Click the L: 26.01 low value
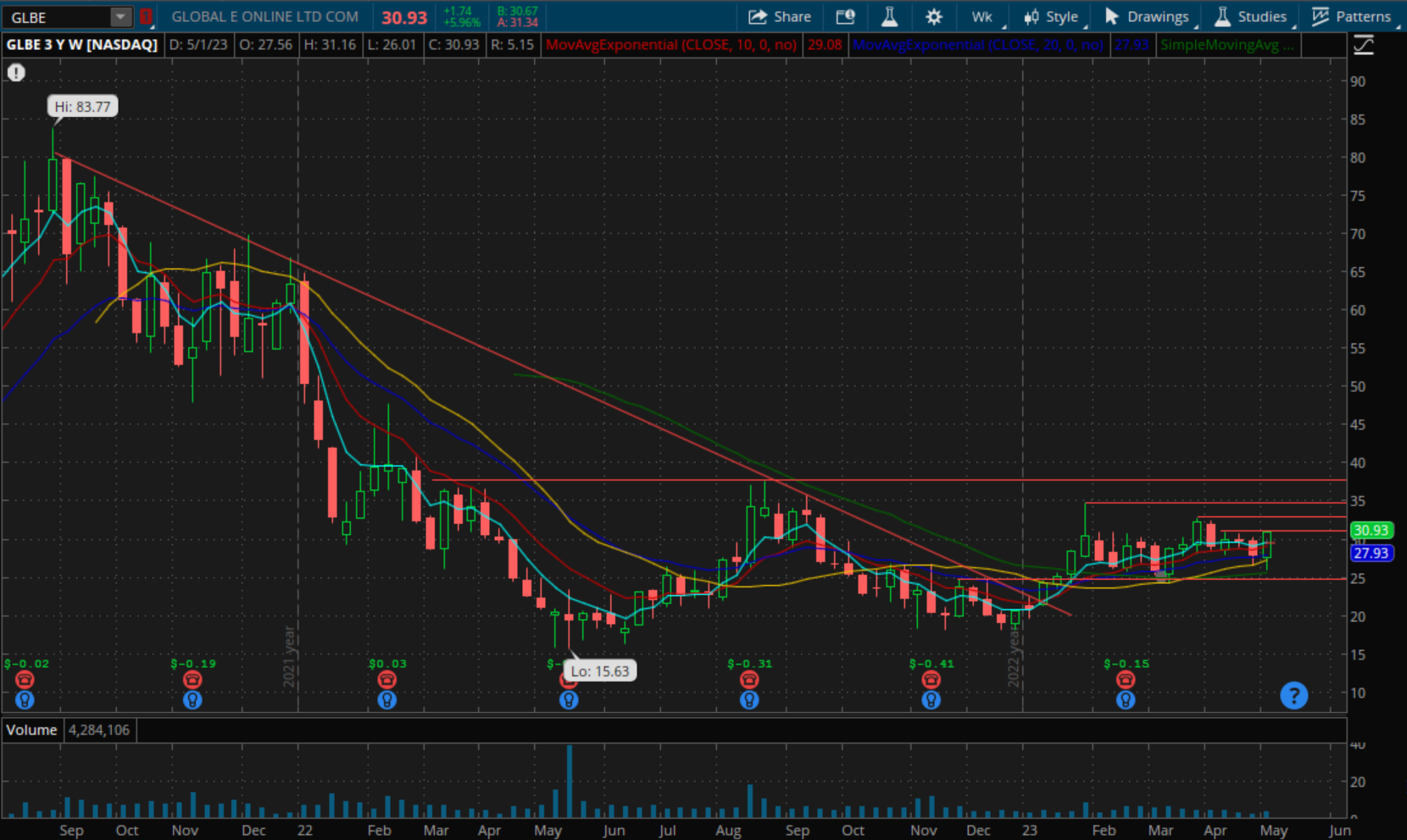Screen dimensions: 1407x840 click(x=392, y=45)
